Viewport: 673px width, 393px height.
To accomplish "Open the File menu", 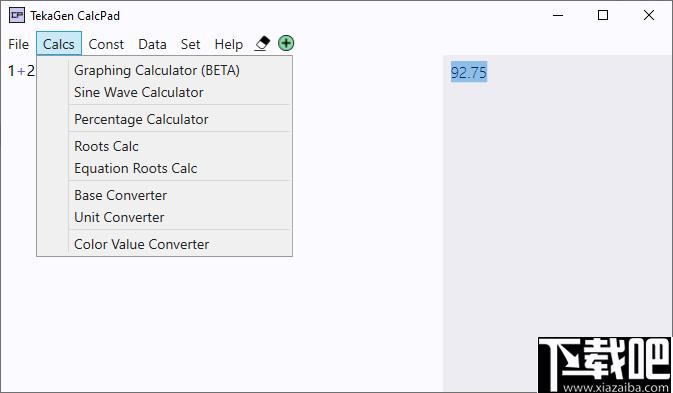I will coord(18,44).
